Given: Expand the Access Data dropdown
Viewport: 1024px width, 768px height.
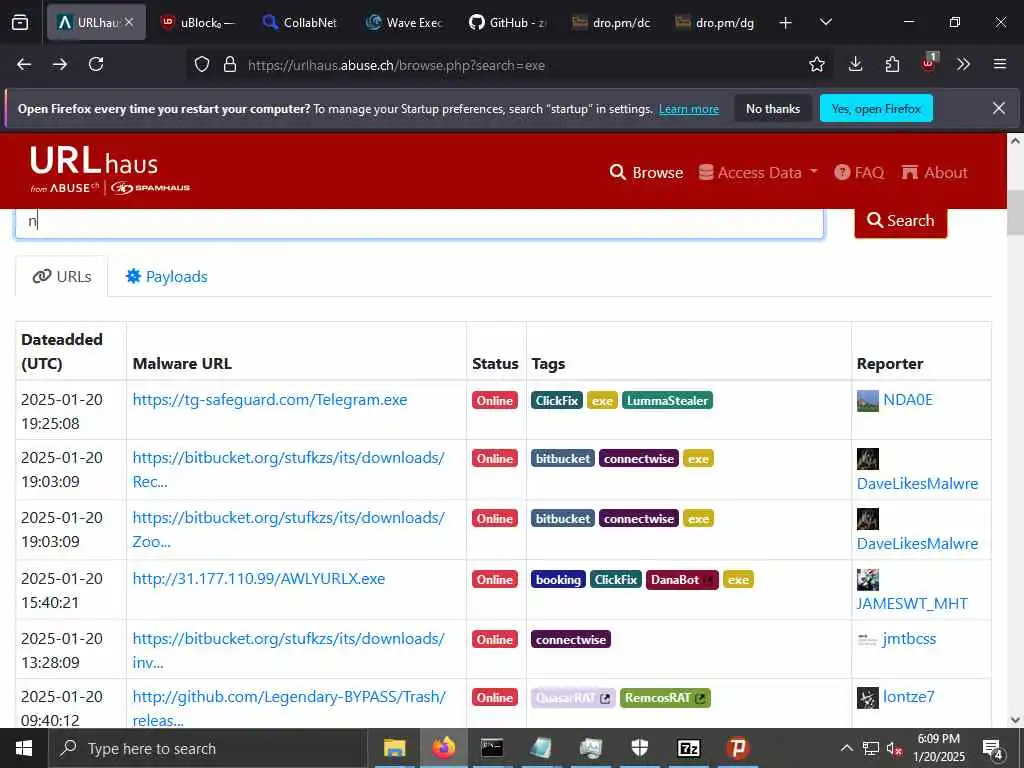Looking at the screenshot, I should 758,172.
